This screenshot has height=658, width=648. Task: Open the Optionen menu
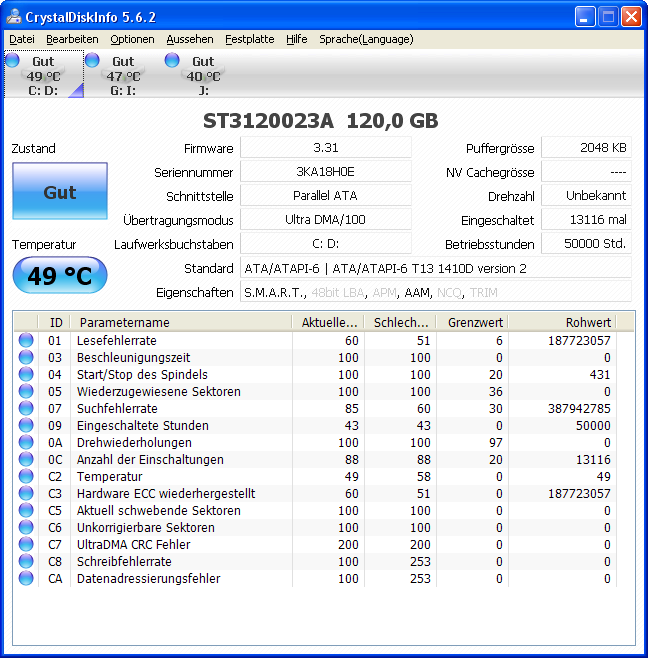coord(132,39)
